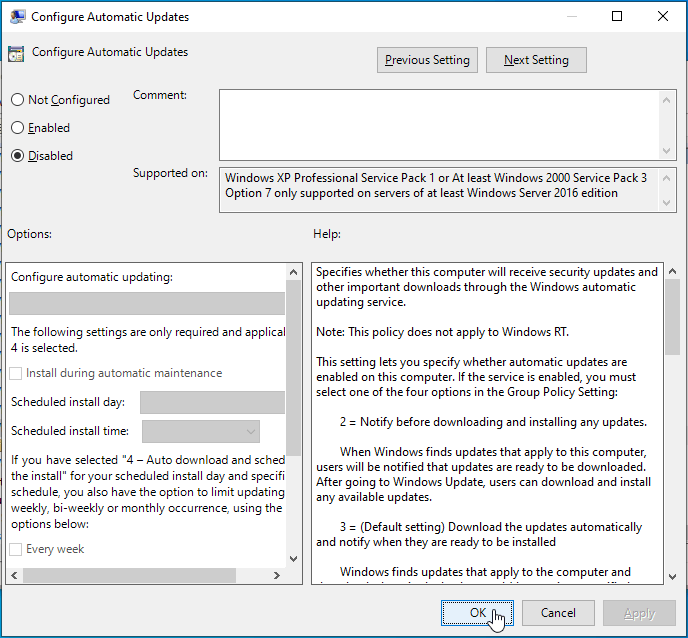The image size is (688, 638).
Task: Go to the Next Setting
Action: [x=536, y=60]
